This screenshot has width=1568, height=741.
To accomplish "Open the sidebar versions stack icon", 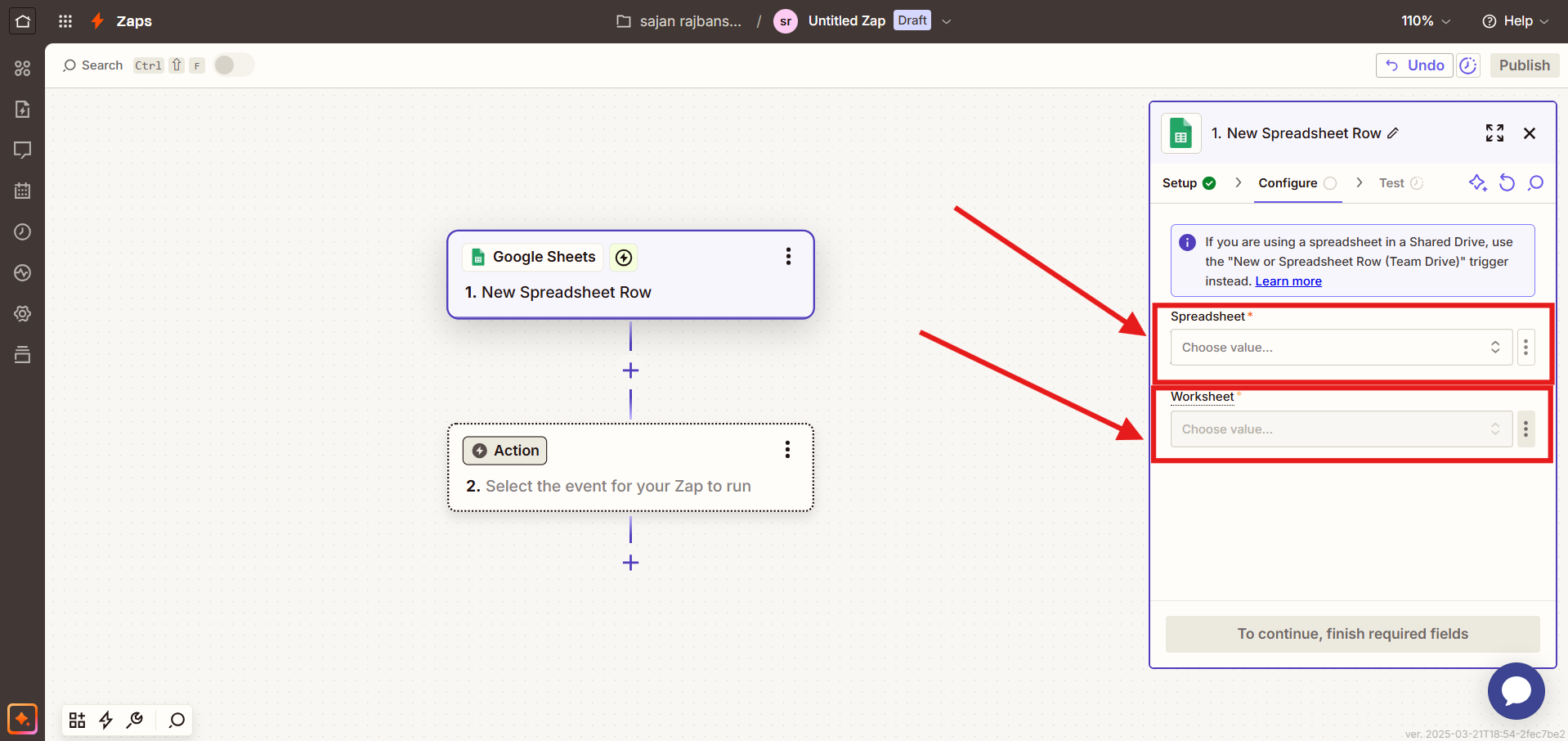I will tap(22, 354).
